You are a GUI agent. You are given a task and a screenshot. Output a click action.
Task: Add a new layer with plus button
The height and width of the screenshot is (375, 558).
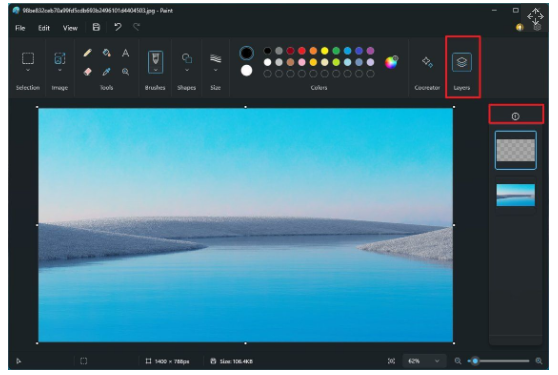pyautogui.click(x=515, y=116)
